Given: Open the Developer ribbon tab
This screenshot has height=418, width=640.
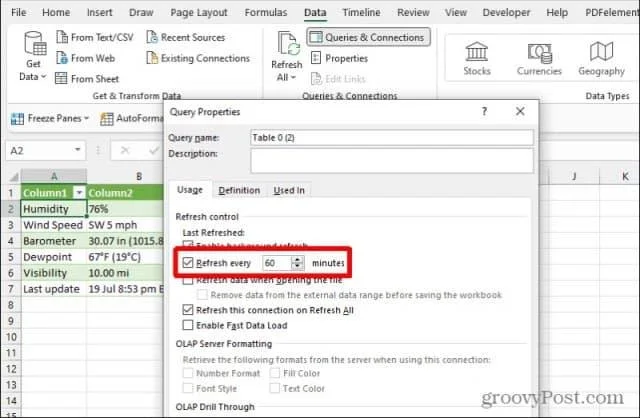Looking at the screenshot, I should 506,13.
